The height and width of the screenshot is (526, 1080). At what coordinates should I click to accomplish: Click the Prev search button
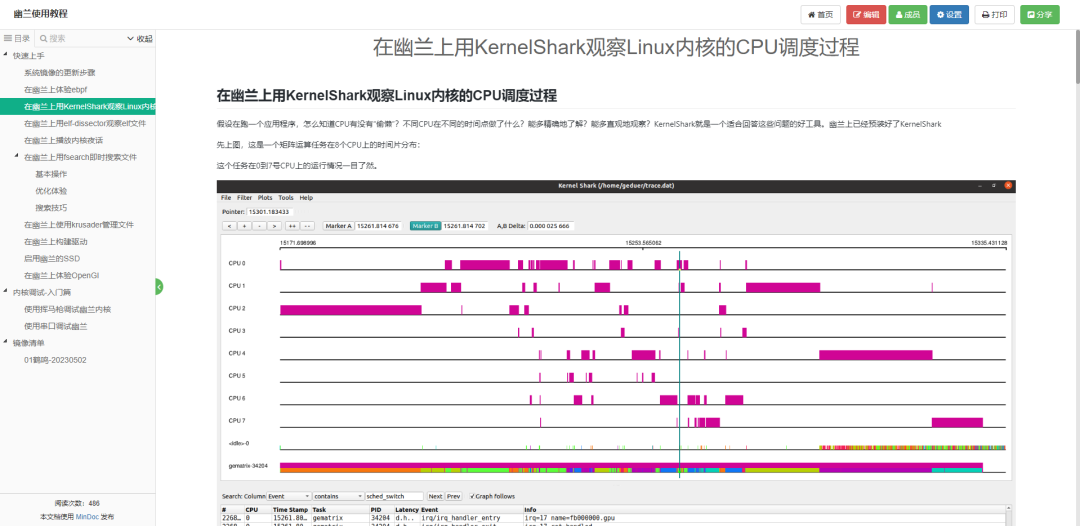(453, 496)
